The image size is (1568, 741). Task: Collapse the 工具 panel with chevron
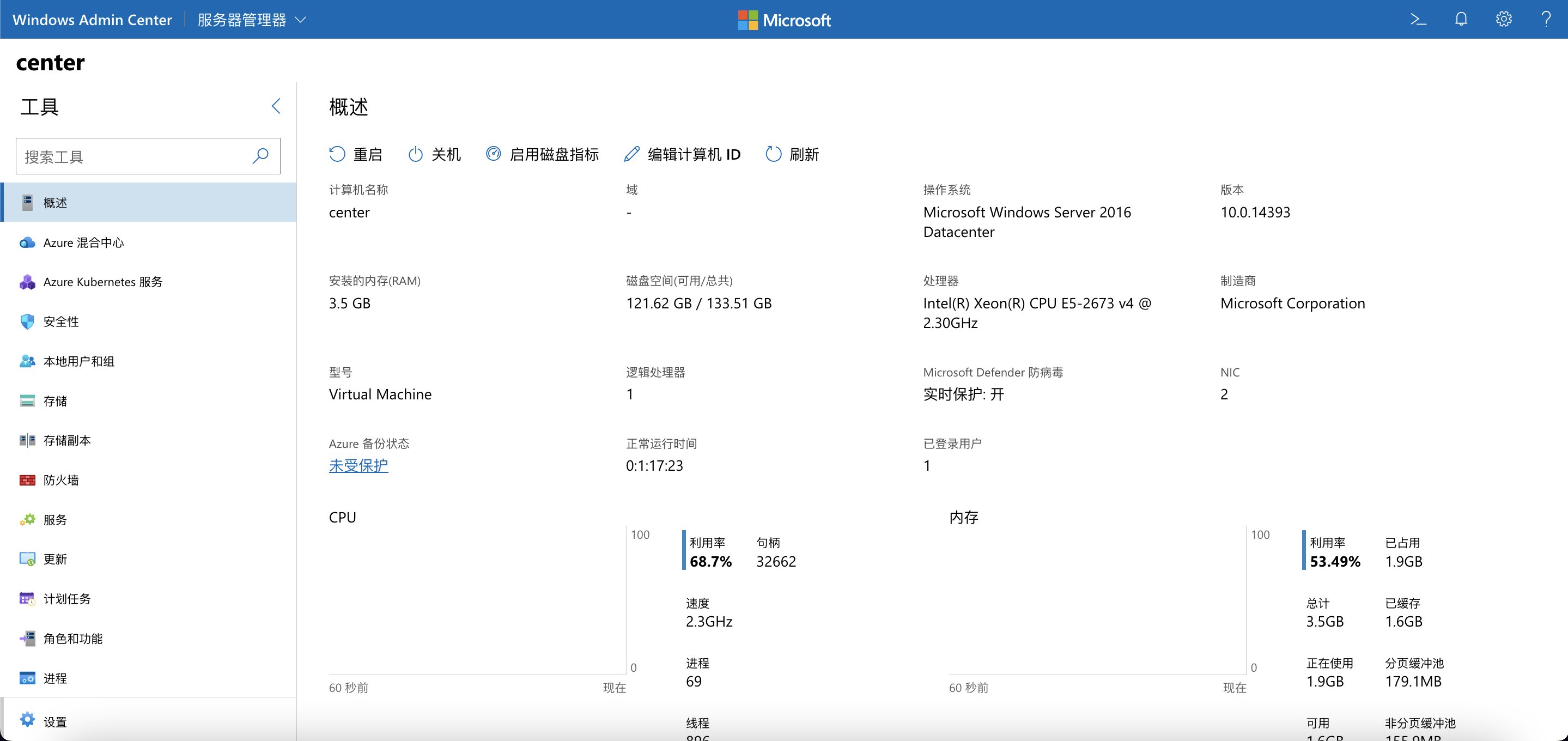(276, 106)
